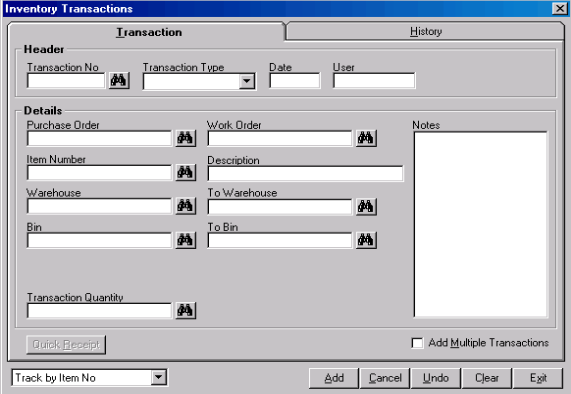Focus the To Bin input field
Viewport: 571px width, 394px height.
click(x=280, y=241)
